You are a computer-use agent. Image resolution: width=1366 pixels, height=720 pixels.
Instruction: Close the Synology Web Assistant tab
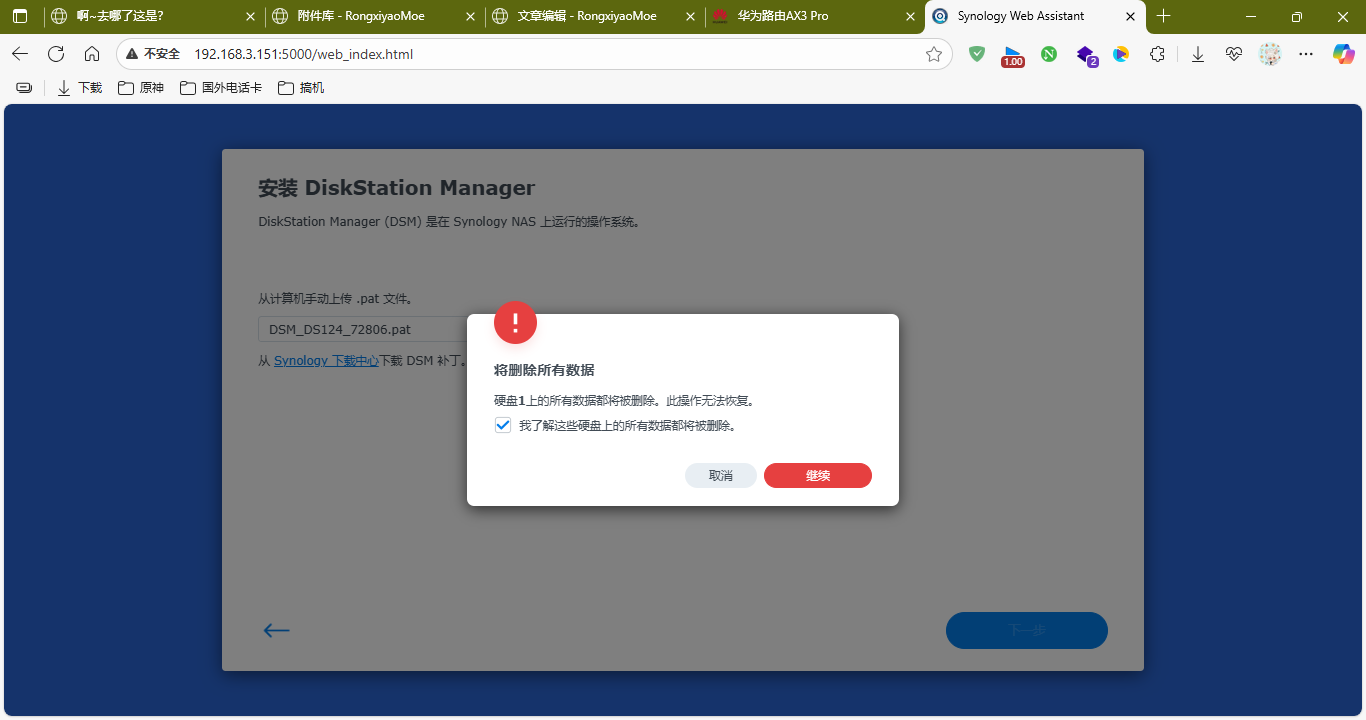pyautogui.click(x=1130, y=16)
